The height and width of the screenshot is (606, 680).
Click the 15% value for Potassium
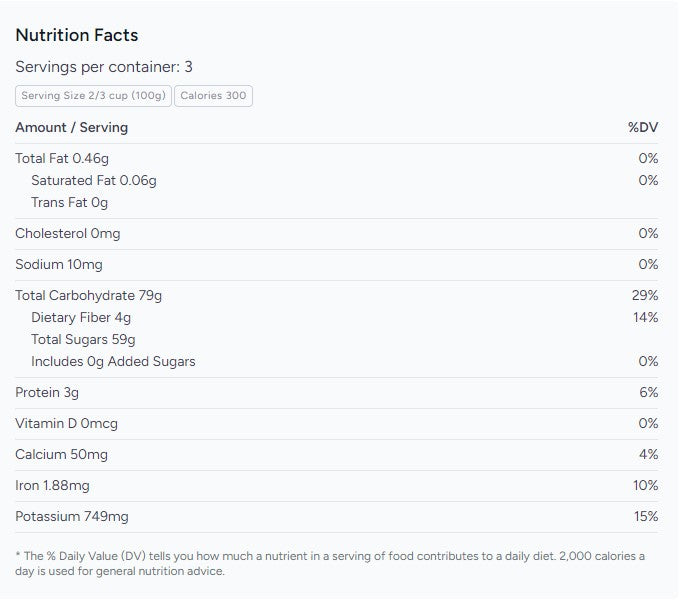(x=646, y=516)
